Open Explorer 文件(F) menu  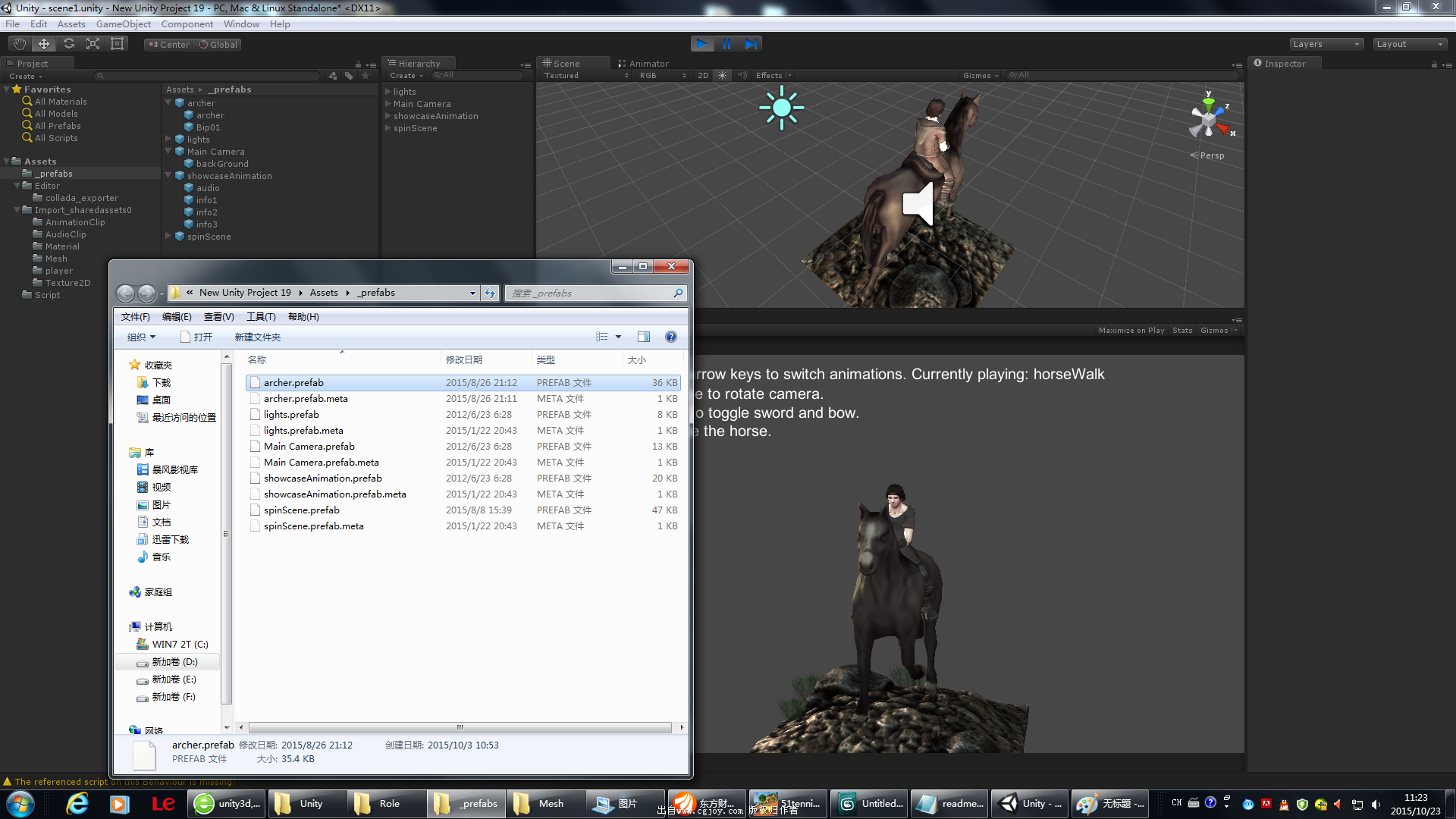135,317
